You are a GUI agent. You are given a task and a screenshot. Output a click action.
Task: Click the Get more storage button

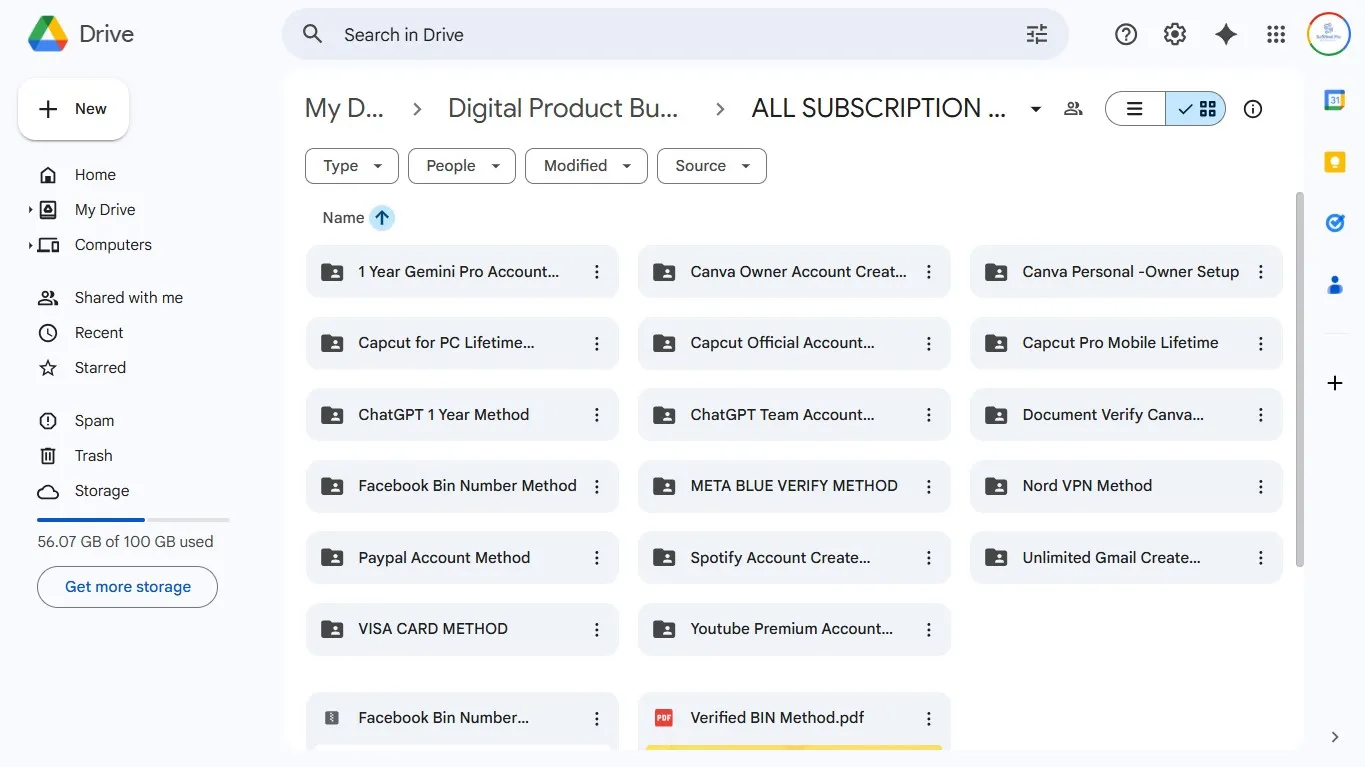(127, 587)
